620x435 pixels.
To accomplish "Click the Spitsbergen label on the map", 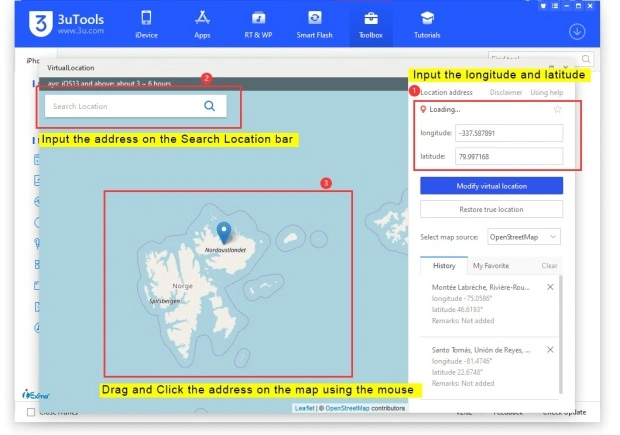I will coord(164,301).
